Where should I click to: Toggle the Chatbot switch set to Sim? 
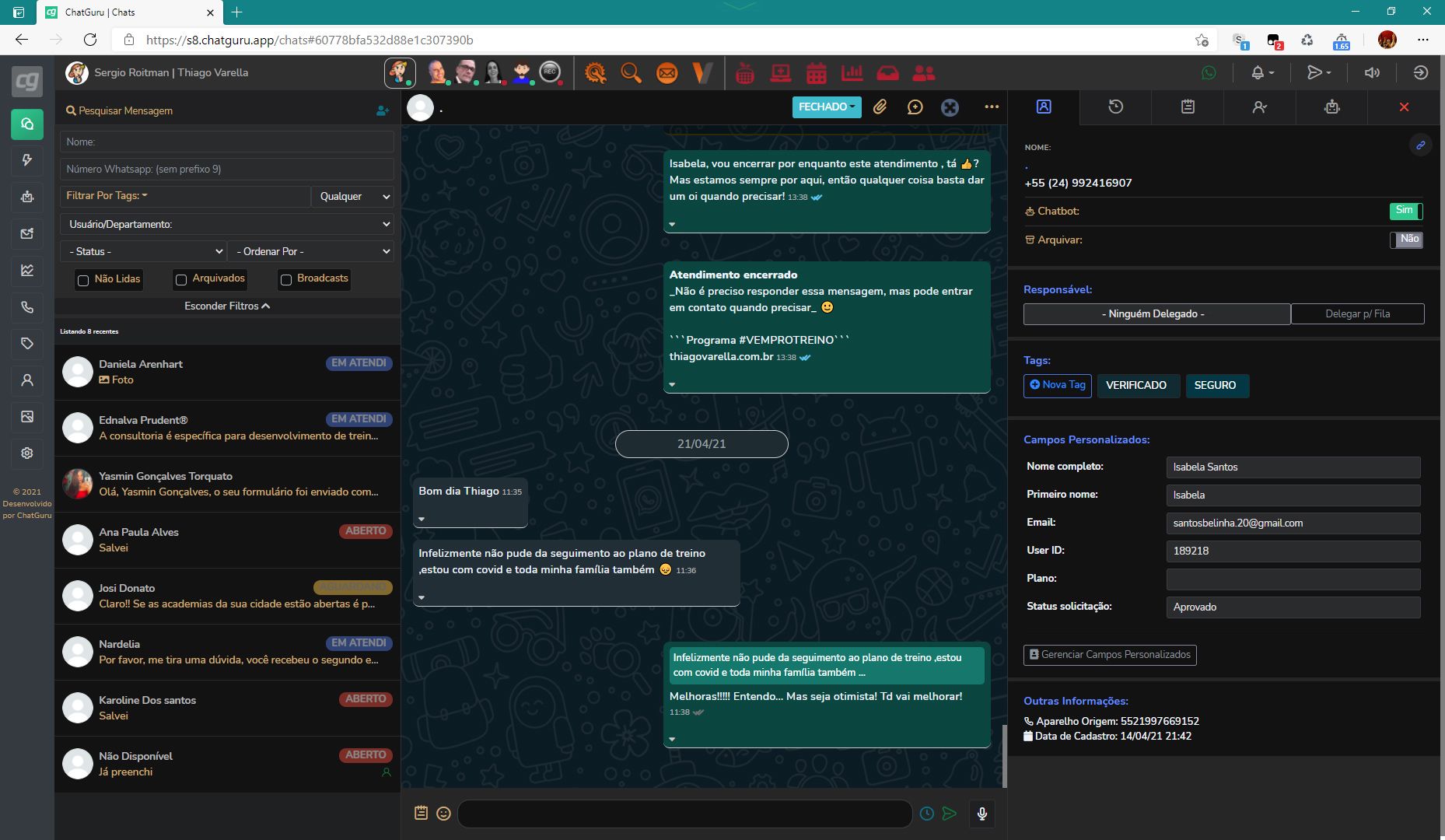pyautogui.click(x=1406, y=211)
